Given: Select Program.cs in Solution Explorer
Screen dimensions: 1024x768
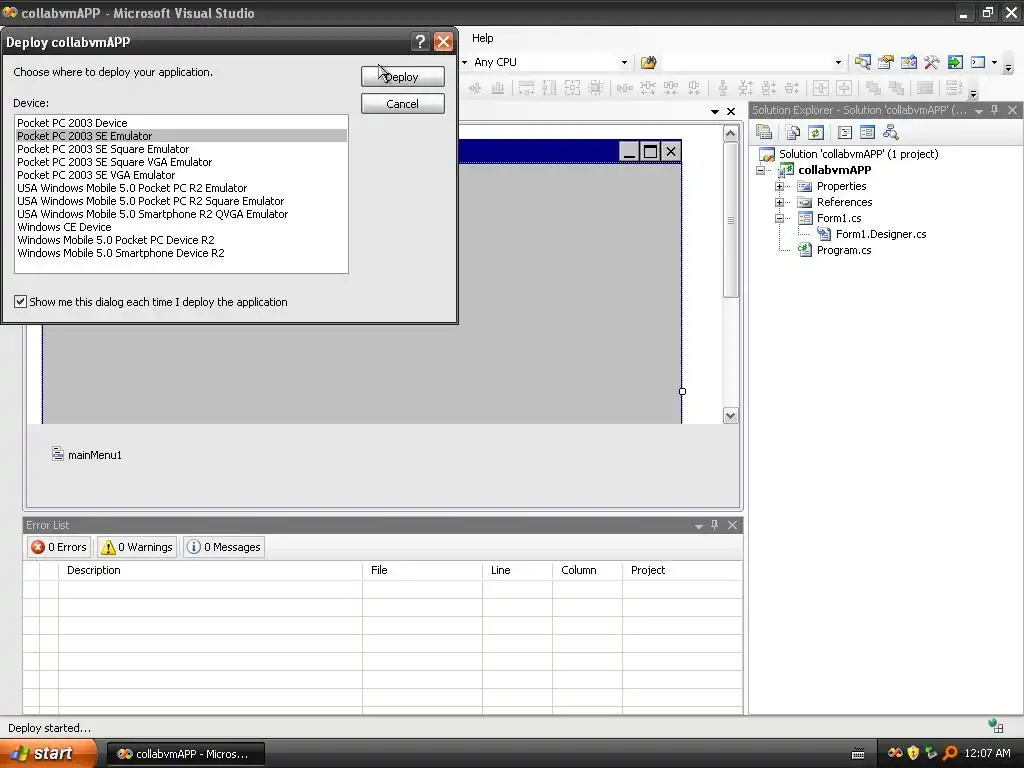Looking at the screenshot, I should tap(843, 250).
